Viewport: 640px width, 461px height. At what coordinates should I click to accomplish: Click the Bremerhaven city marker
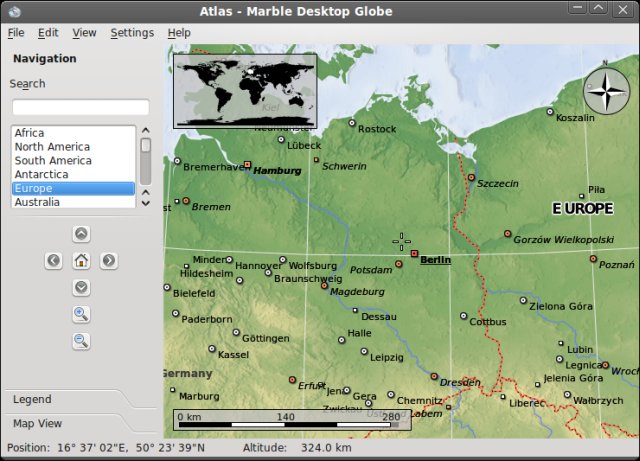tap(177, 161)
